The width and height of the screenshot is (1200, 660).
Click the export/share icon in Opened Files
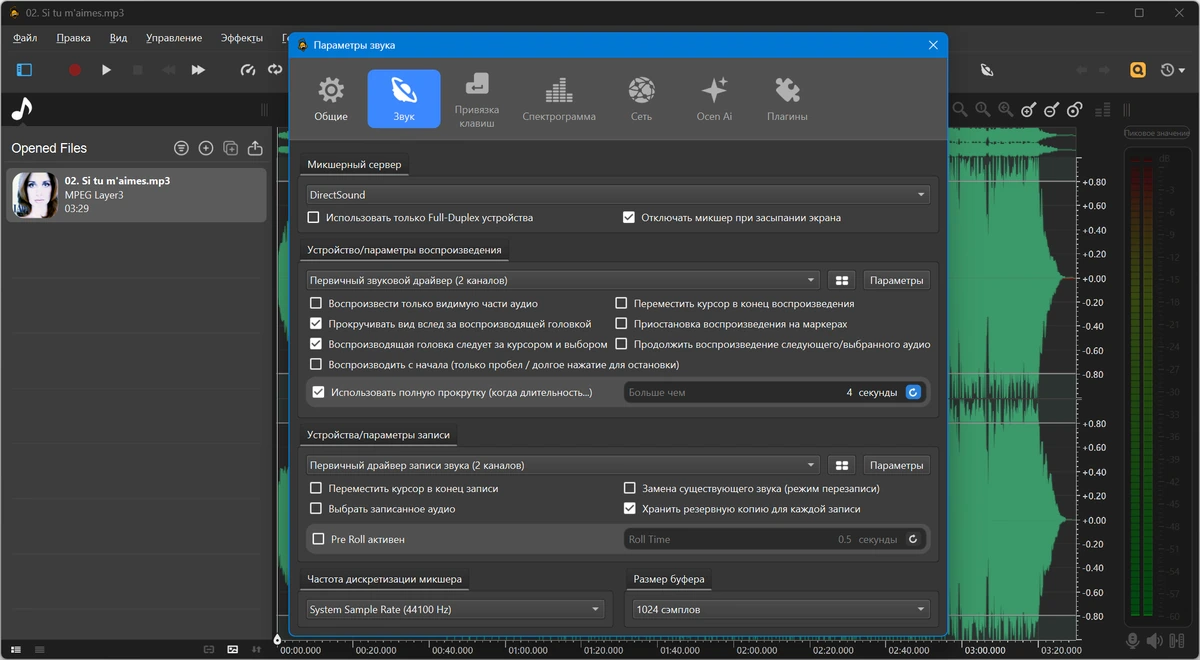tap(255, 148)
